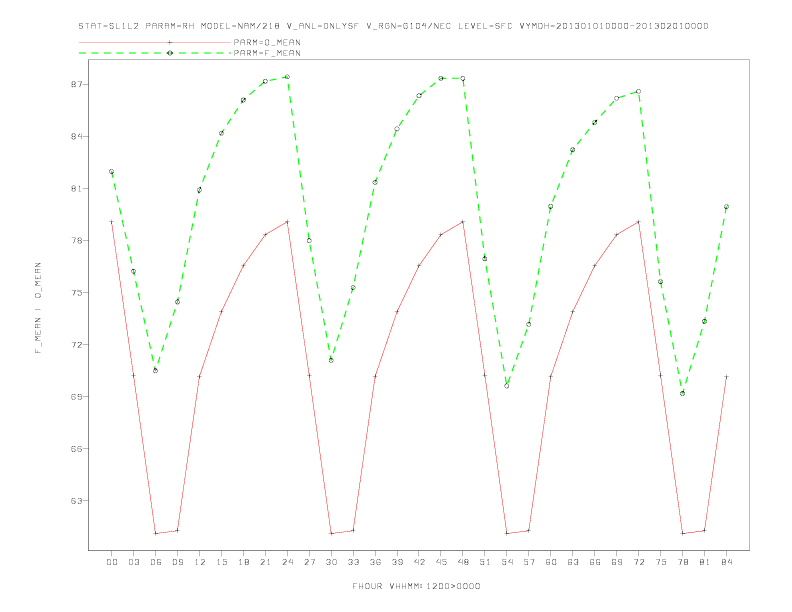Select the green F_MEAN circle marker at hour 00
Image resolution: width=792 pixels, height=612 pixels.
112,172
